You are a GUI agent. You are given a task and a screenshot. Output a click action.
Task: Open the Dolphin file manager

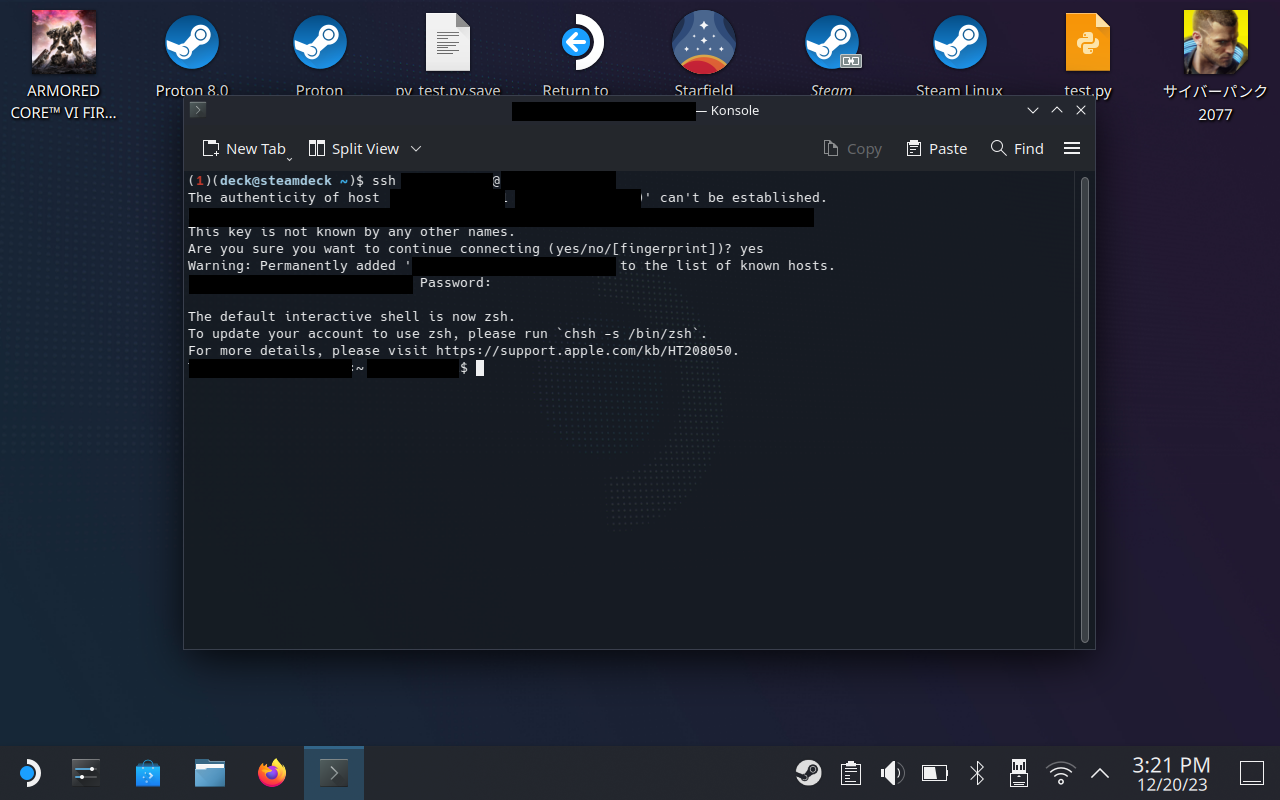[209, 772]
